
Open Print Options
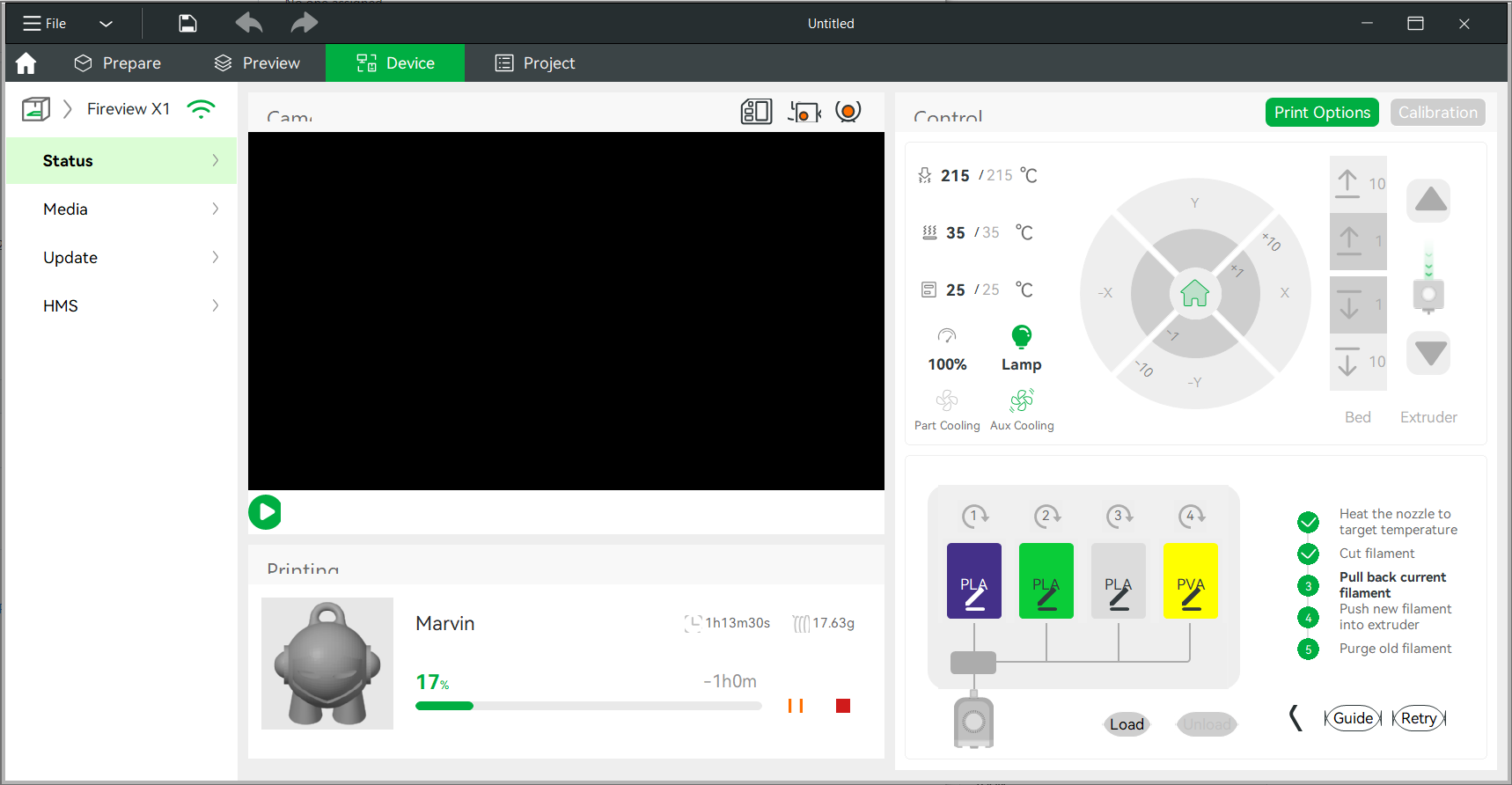pos(1322,113)
